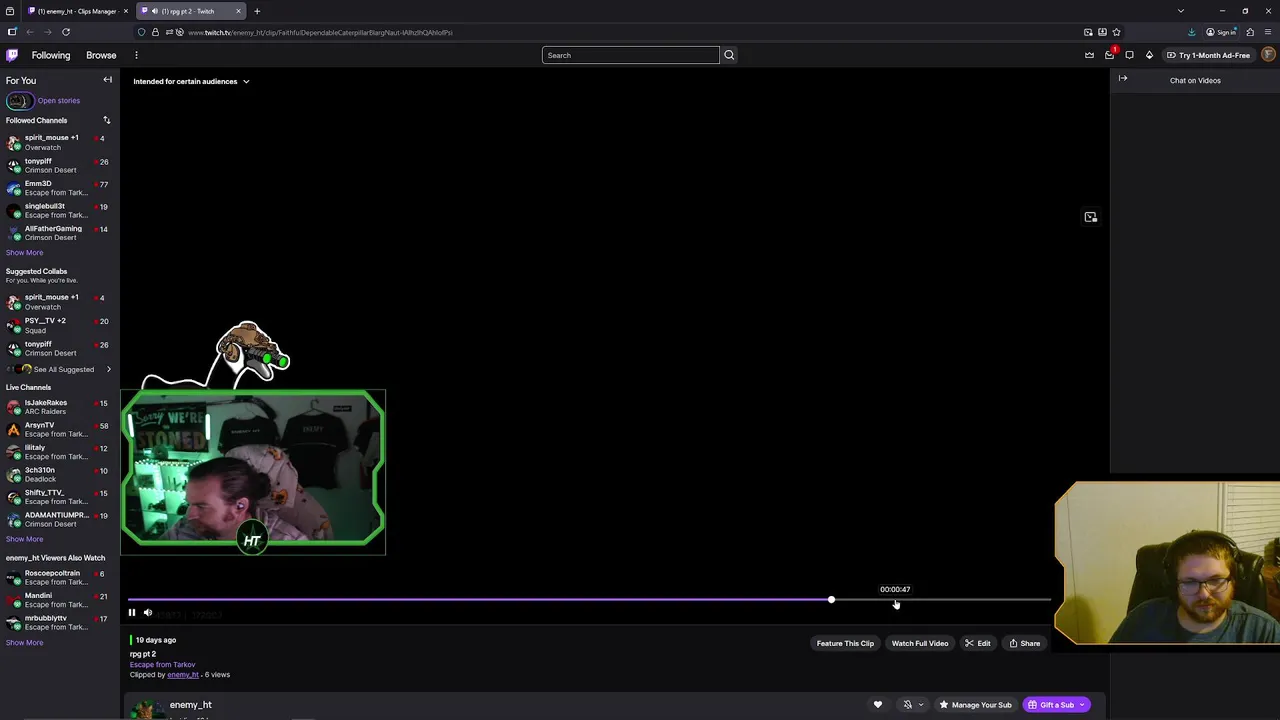Pause the clip playback
This screenshot has height=720, width=1280.
tap(132, 613)
